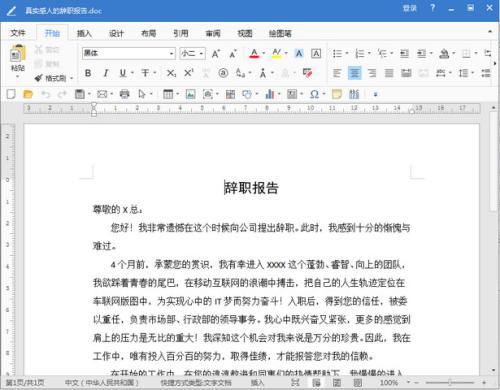500x390 pixels.
Task: Click the print icon
Action: pos(124,94)
